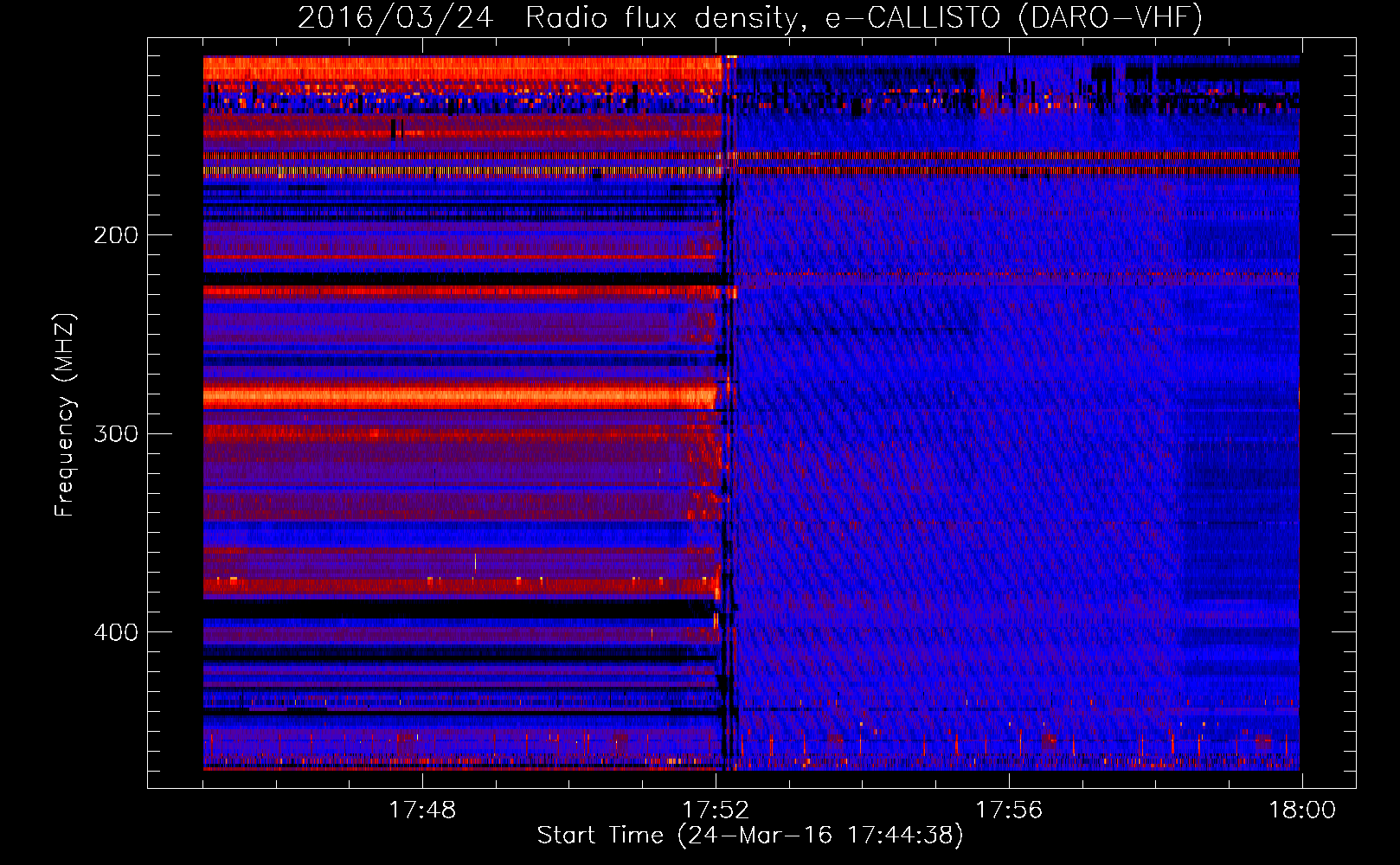Screen dimensions: 1400x865
Task: Click the '18:00' time tick label
Action: click(x=1302, y=811)
